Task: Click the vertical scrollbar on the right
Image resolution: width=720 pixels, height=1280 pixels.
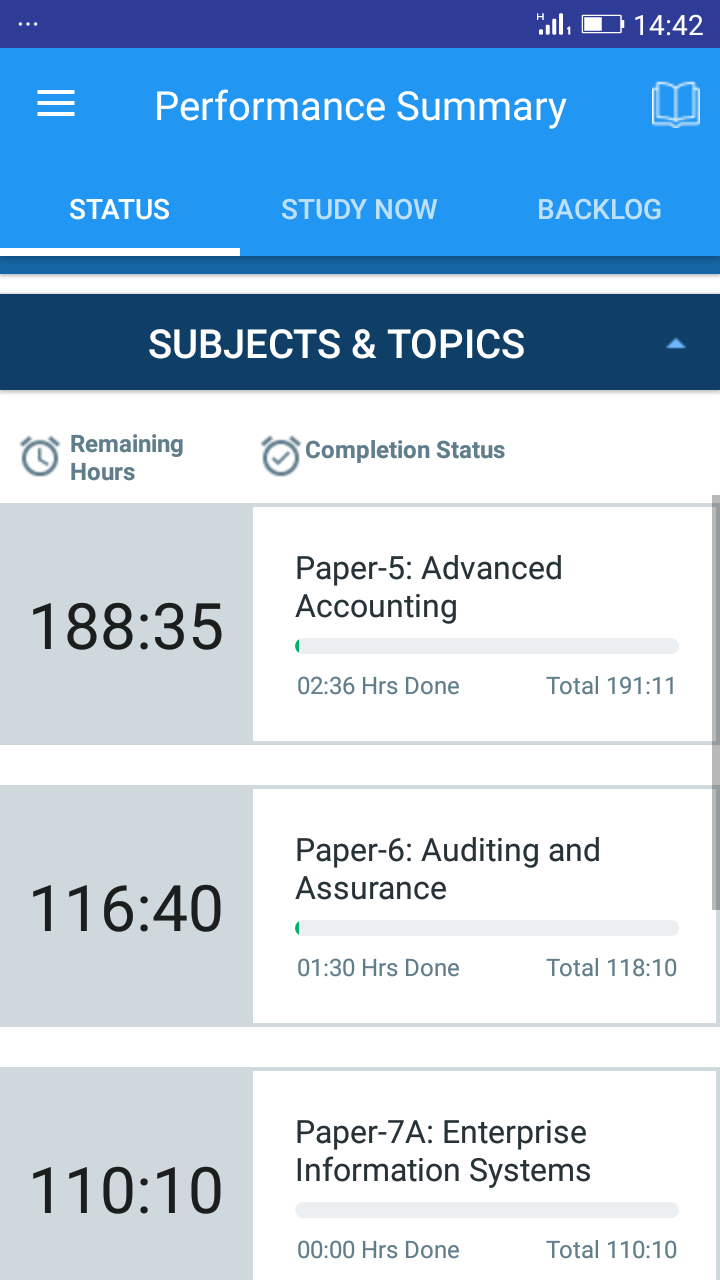Action: (x=715, y=700)
